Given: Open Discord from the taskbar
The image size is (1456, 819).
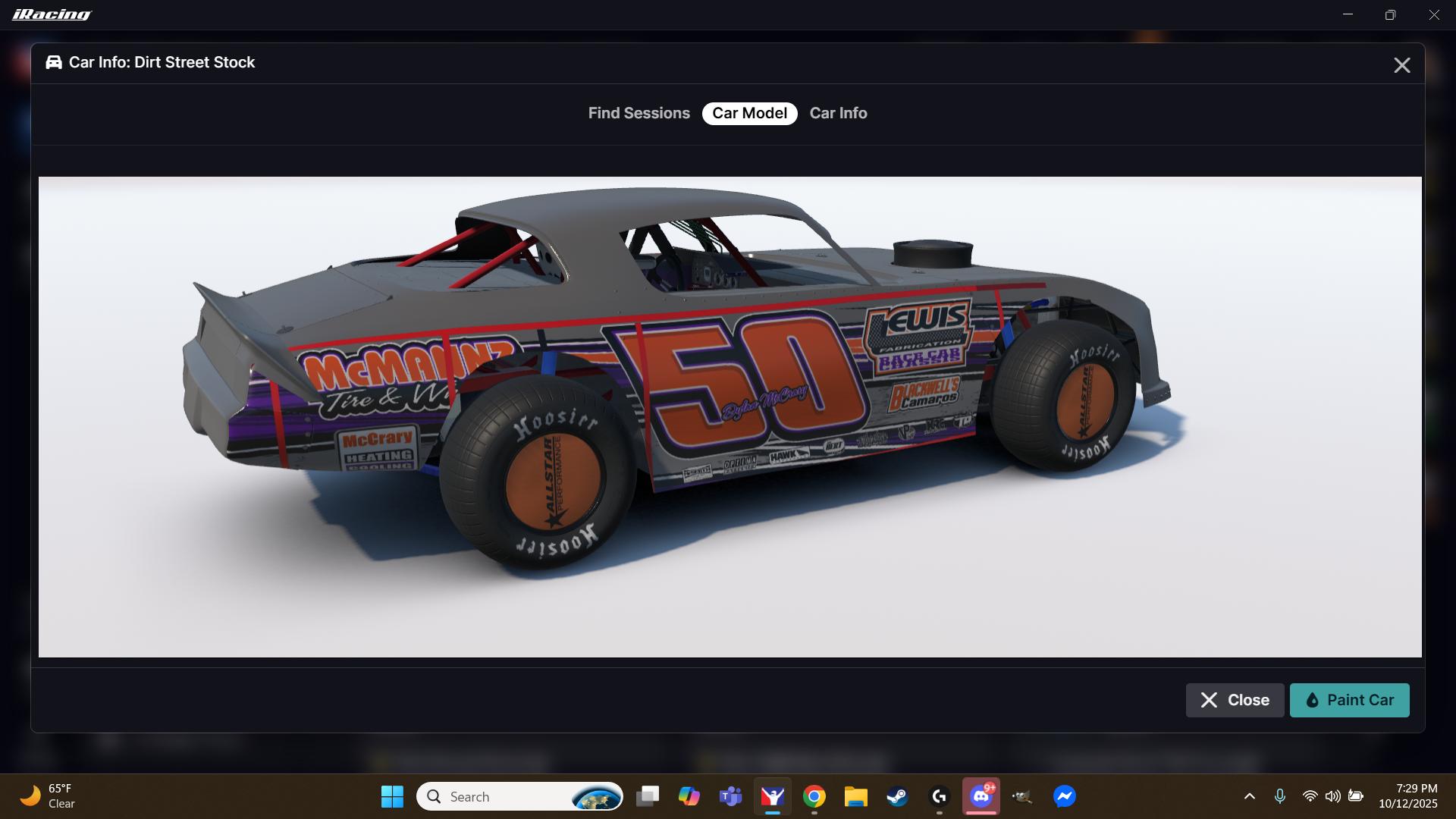Looking at the screenshot, I should pos(981,796).
